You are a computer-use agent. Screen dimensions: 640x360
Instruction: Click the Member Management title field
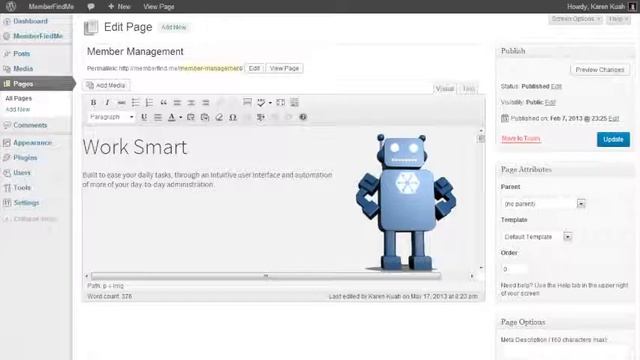click(x=283, y=51)
